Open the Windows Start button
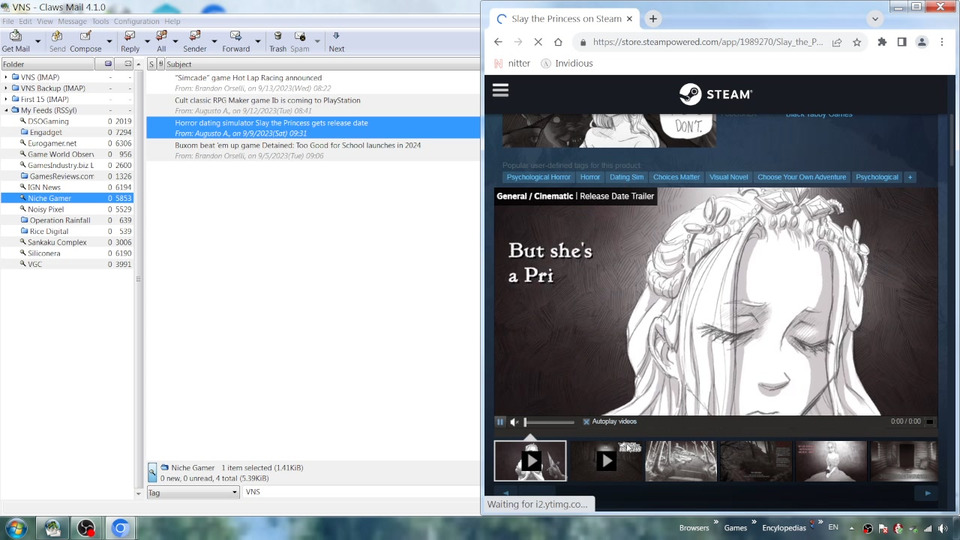The height and width of the screenshot is (540, 960). [17, 528]
